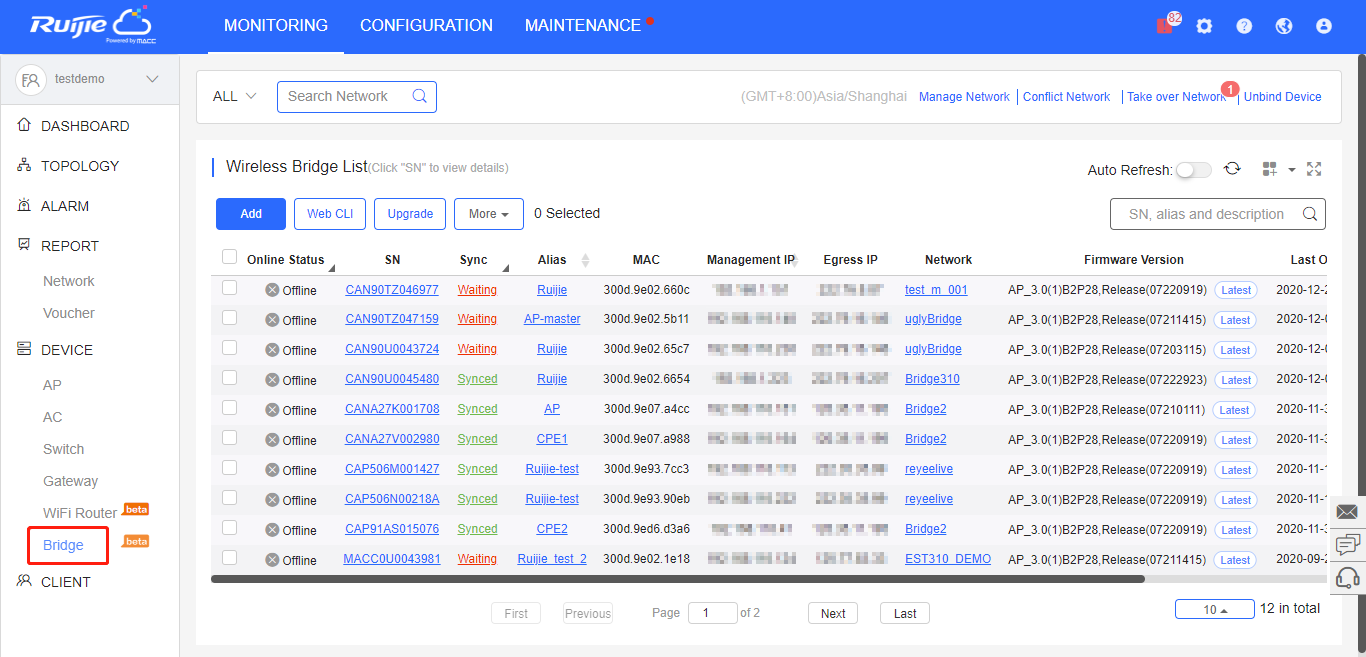Open Bridge in the DEVICE sidebar menu

click(63, 545)
